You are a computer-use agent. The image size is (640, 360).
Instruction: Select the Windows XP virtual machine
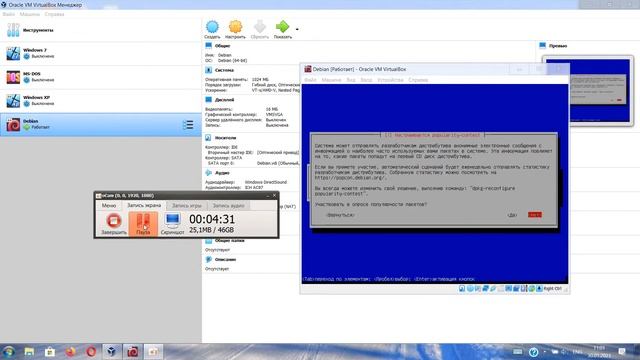click(101, 100)
